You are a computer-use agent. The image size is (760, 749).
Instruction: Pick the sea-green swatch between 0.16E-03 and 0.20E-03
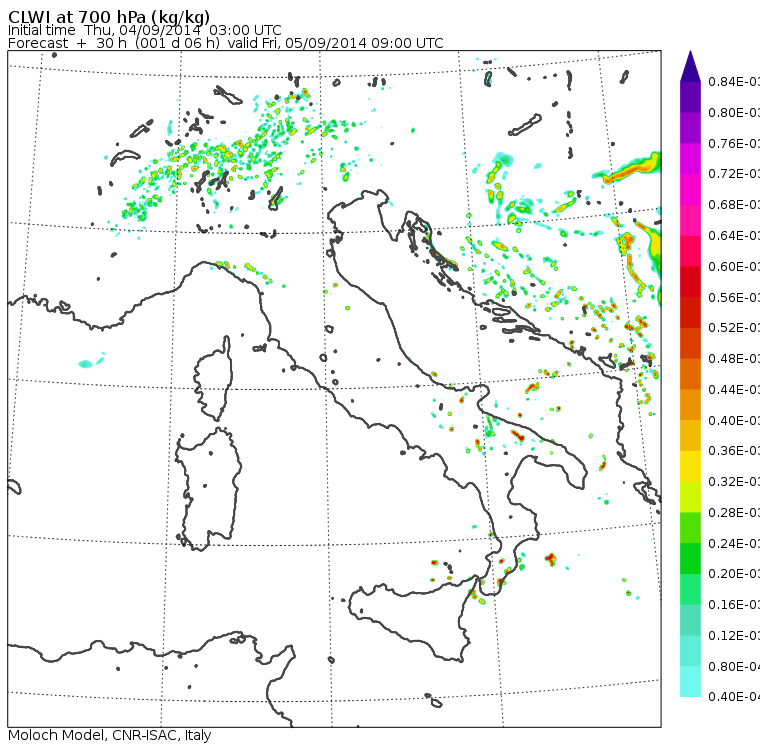click(x=690, y=589)
